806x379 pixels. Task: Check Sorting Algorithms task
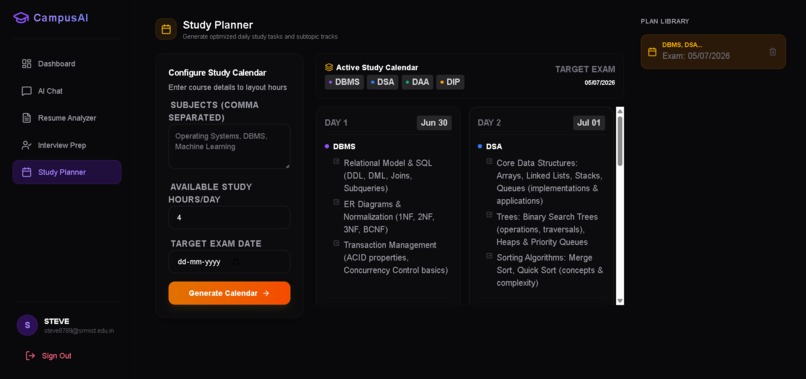pos(489,256)
